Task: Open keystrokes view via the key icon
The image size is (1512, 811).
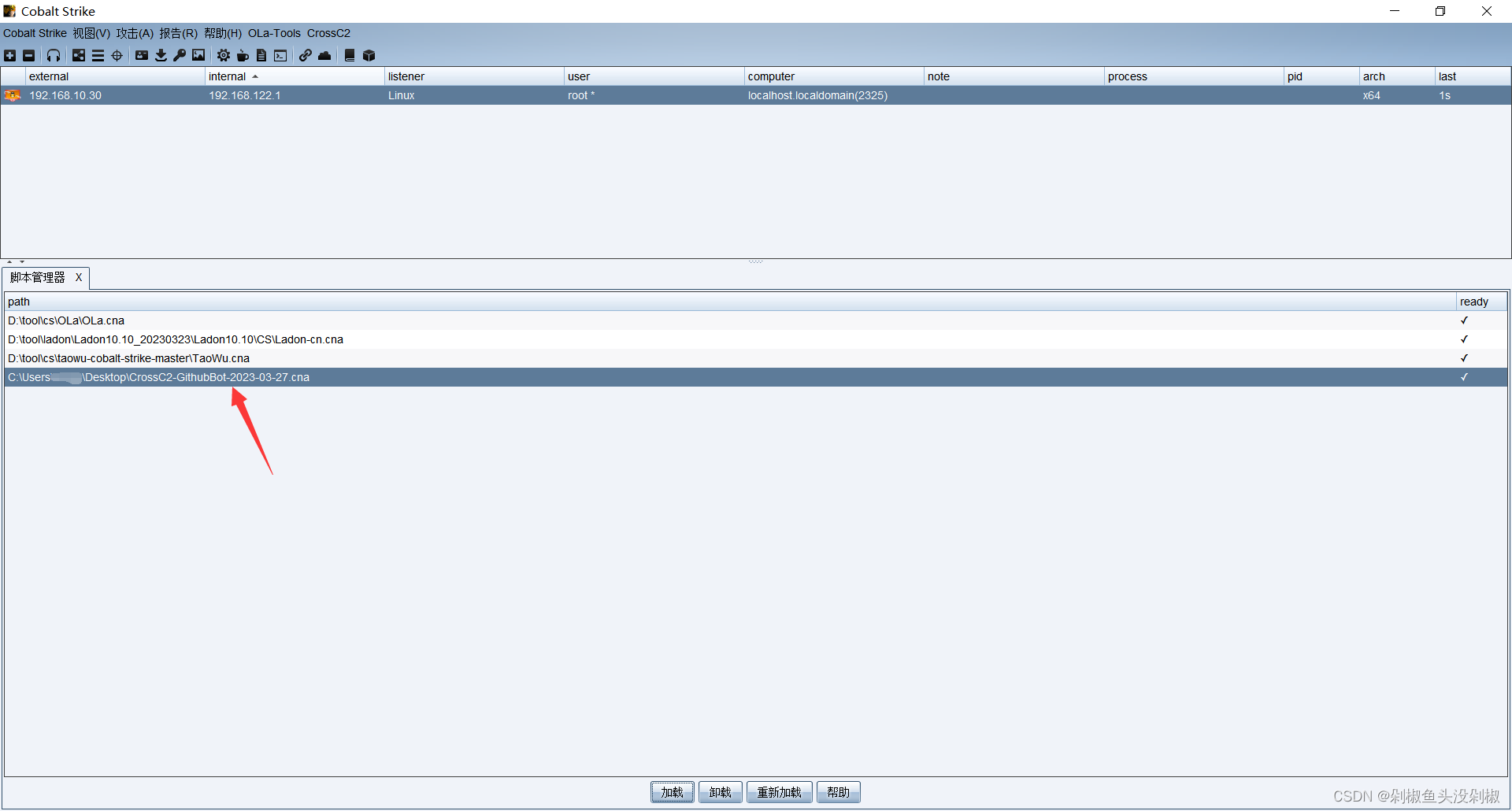Action: click(x=180, y=55)
